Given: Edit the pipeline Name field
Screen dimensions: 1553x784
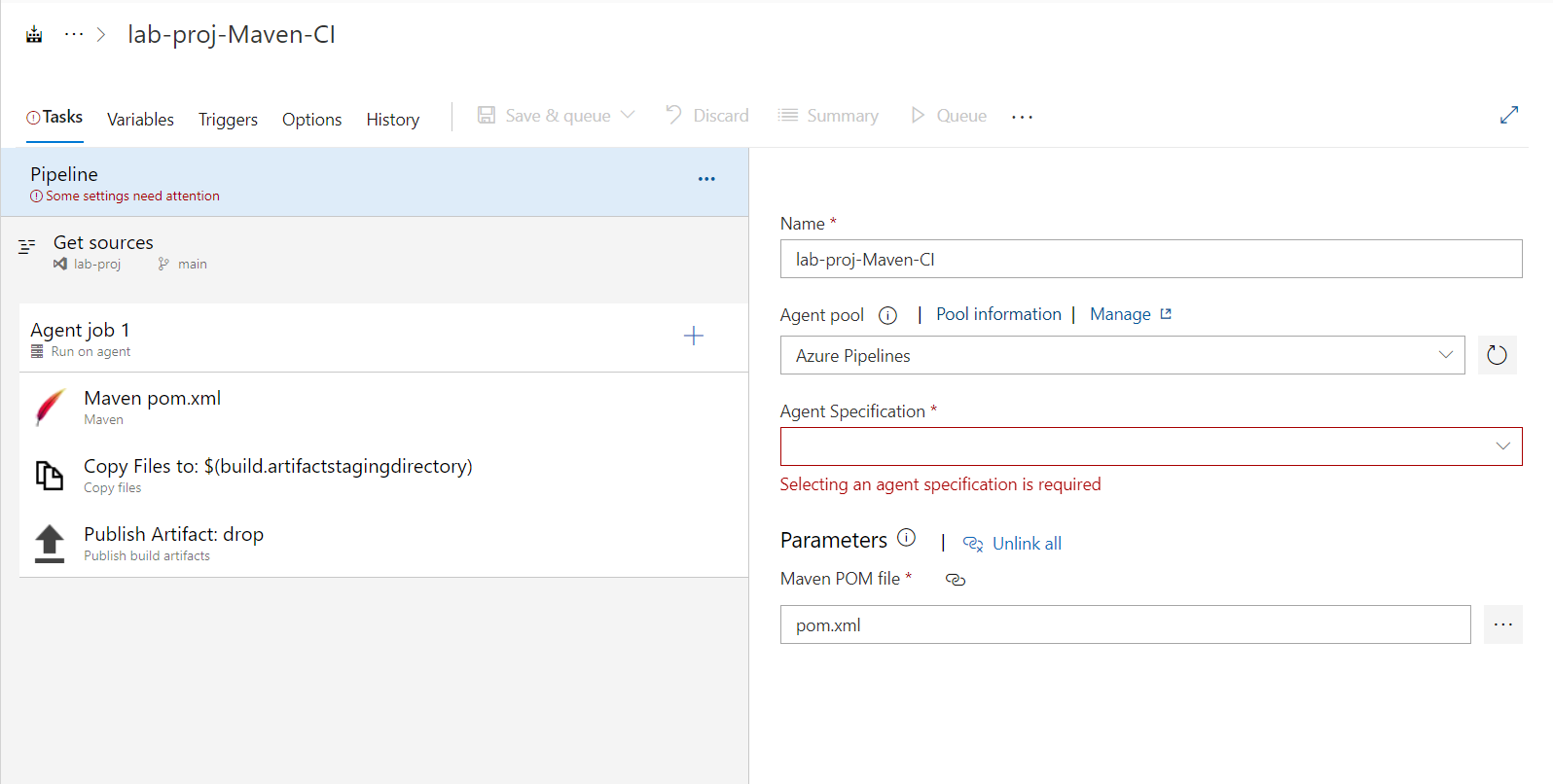Looking at the screenshot, I should click(x=1151, y=259).
